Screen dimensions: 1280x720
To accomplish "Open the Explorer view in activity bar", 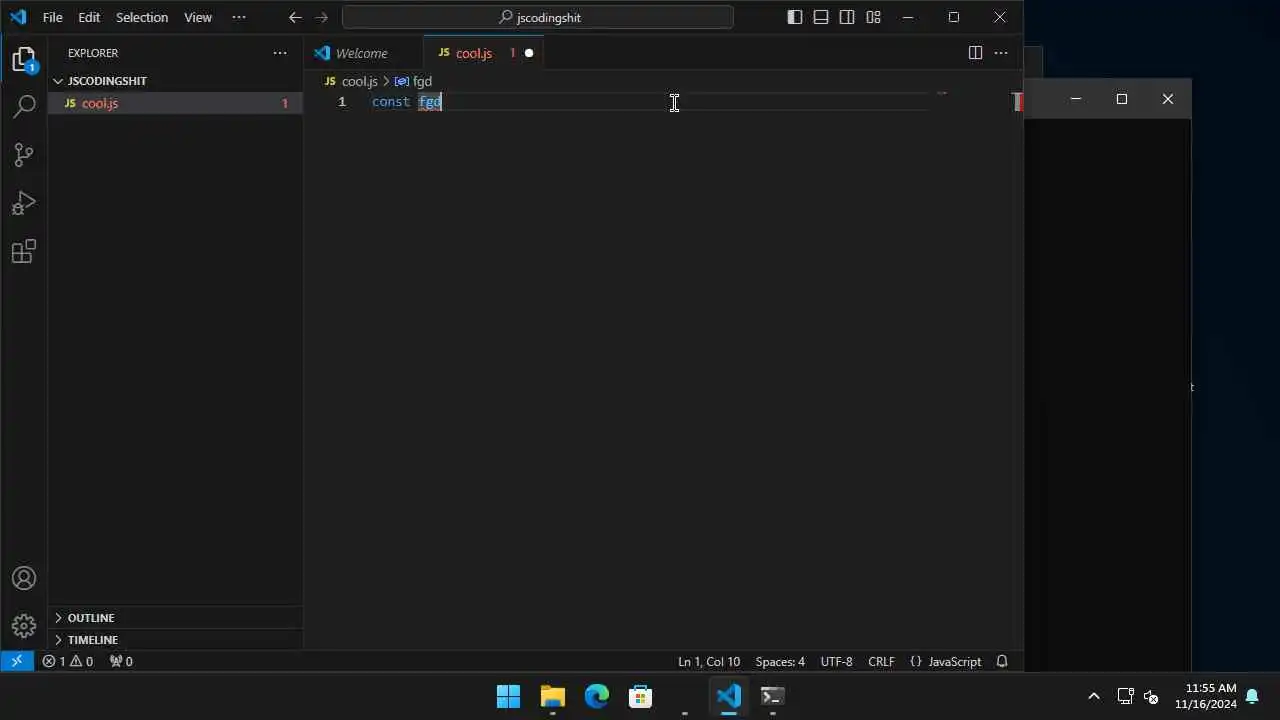I will 24,60.
